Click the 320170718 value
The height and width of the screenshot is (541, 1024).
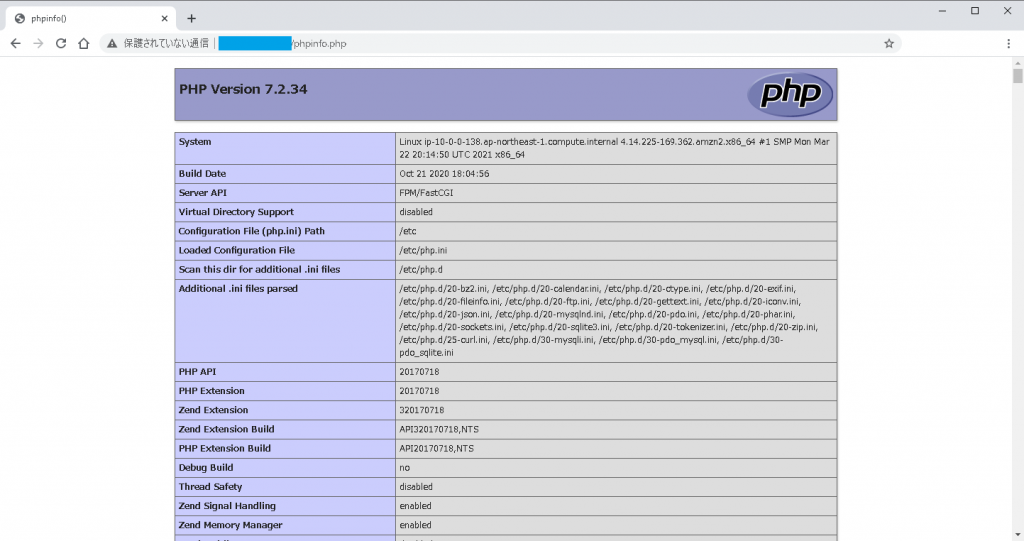[421, 410]
